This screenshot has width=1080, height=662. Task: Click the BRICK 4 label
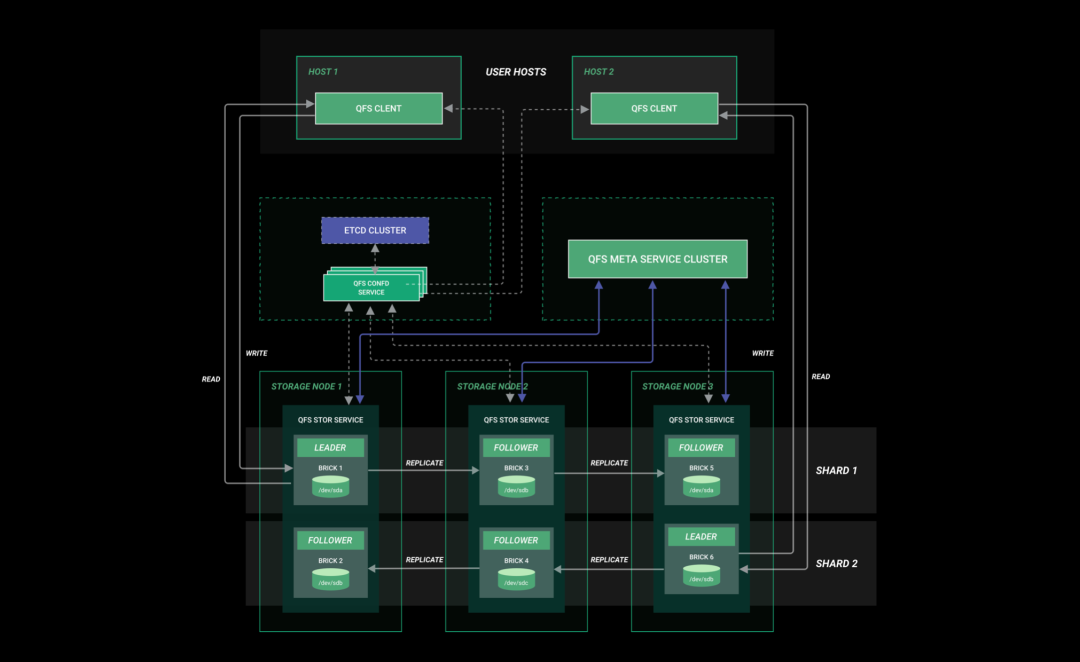point(517,561)
